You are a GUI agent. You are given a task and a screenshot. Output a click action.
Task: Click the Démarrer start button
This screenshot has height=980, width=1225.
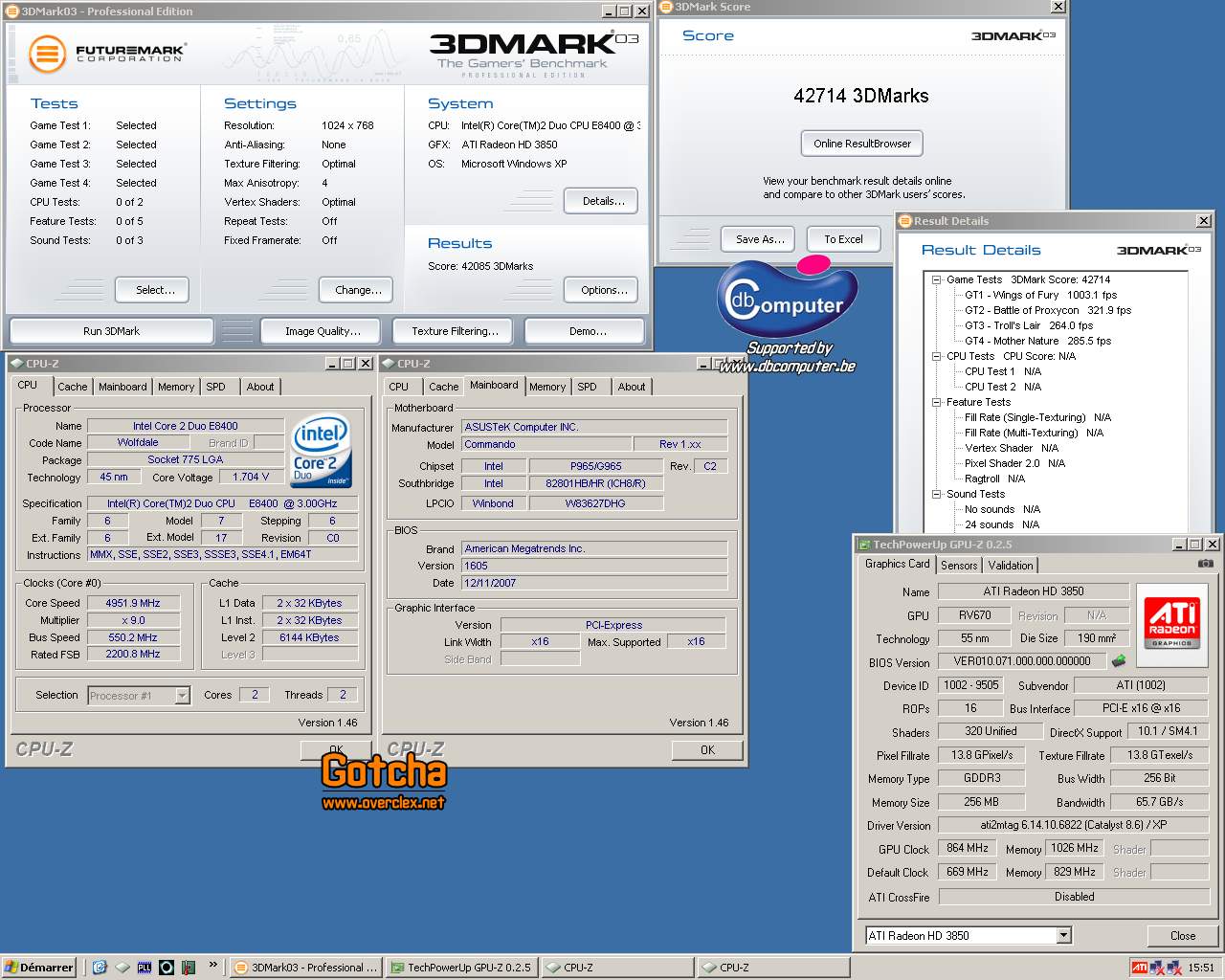point(39,968)
